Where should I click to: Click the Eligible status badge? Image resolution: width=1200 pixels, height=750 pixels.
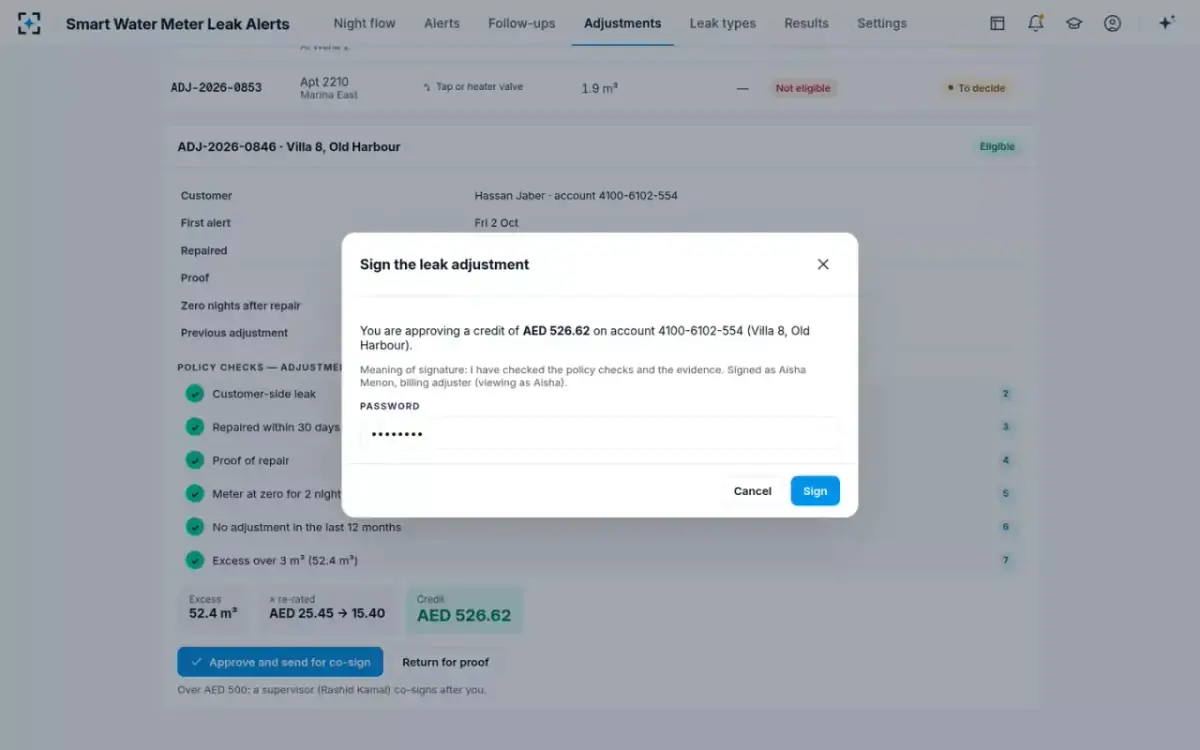[x=997, y=147]
